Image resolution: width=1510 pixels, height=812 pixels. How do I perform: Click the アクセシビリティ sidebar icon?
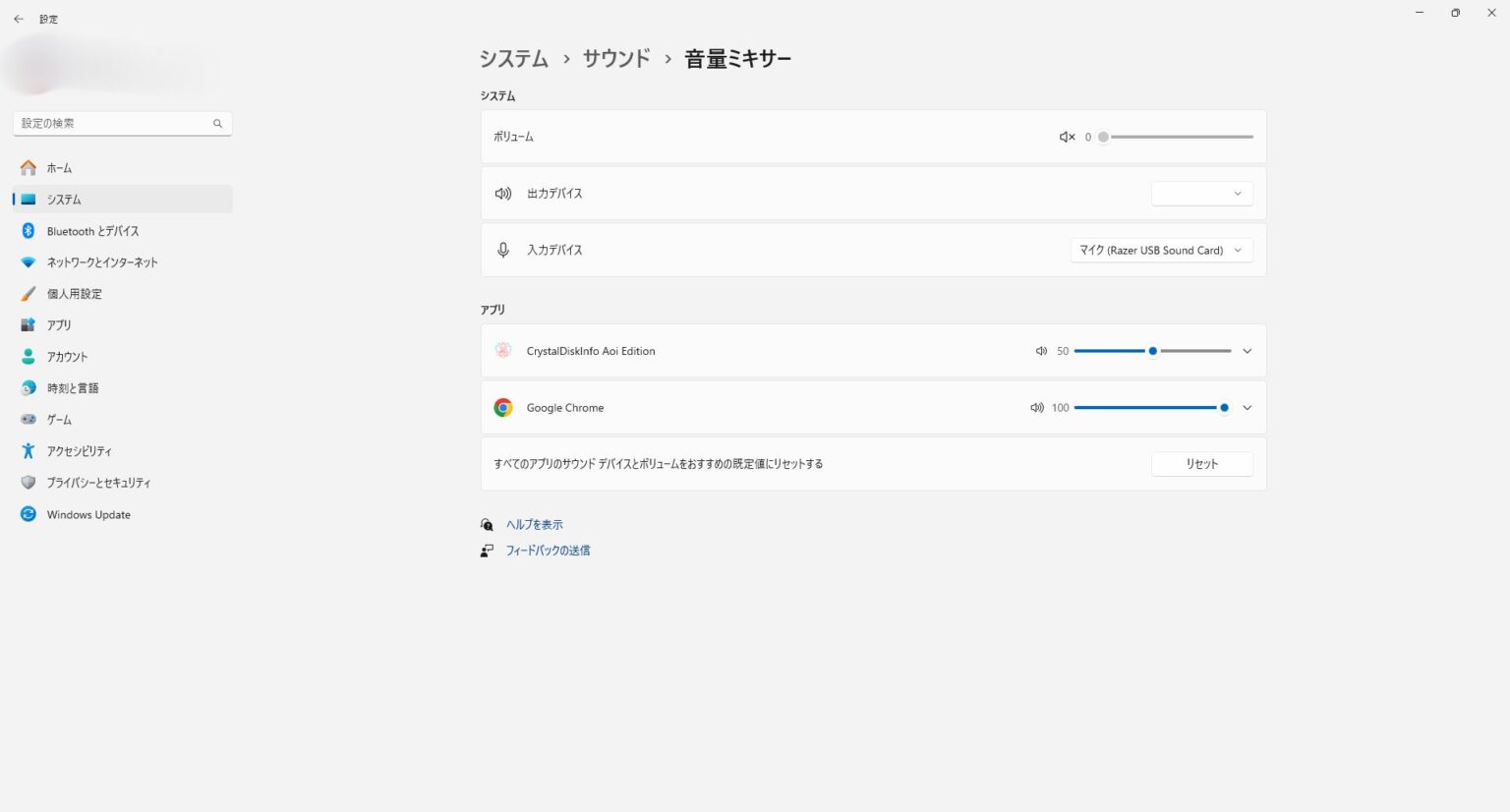point(29,451)
